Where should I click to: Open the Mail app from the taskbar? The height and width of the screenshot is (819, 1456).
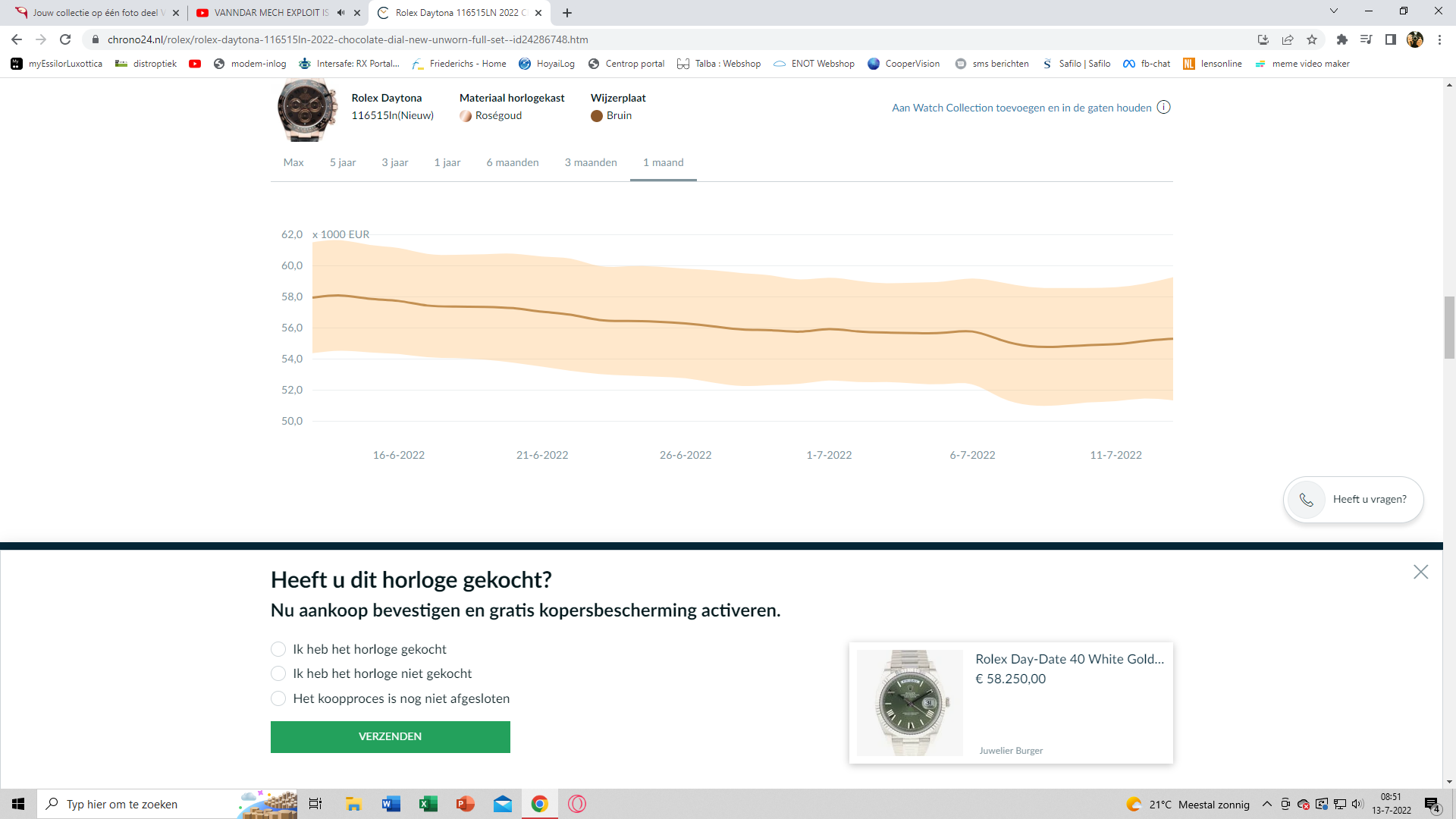pos(502,804)
